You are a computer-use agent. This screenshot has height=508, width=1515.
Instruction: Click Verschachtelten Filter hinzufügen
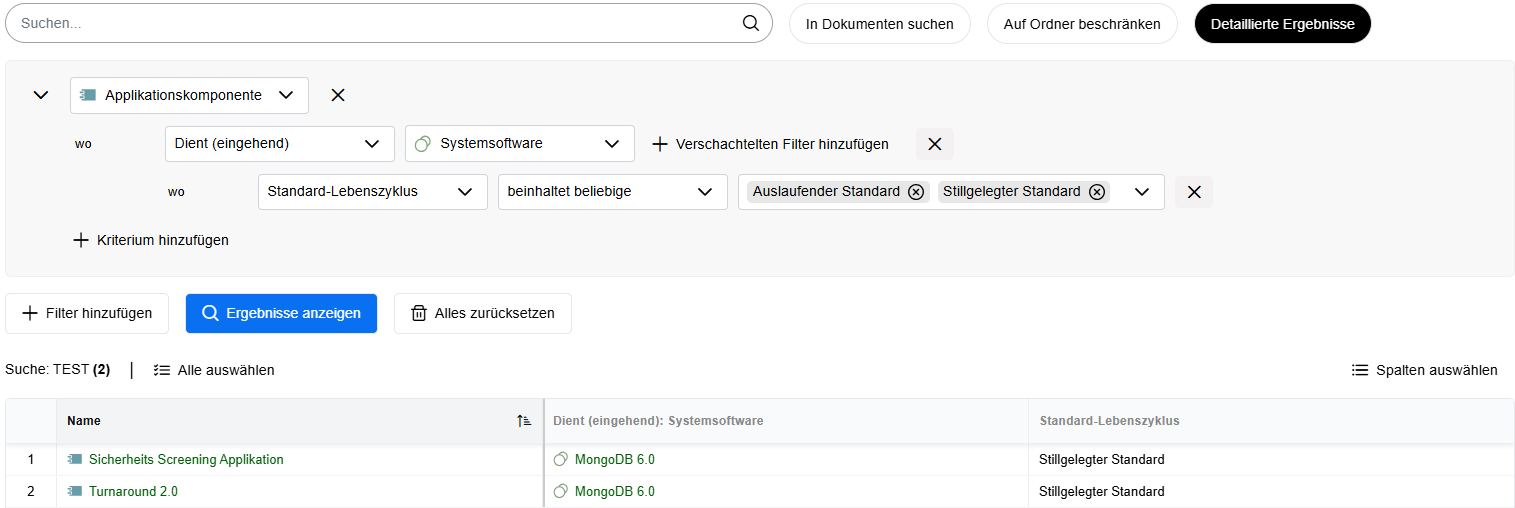click(770, 144)
